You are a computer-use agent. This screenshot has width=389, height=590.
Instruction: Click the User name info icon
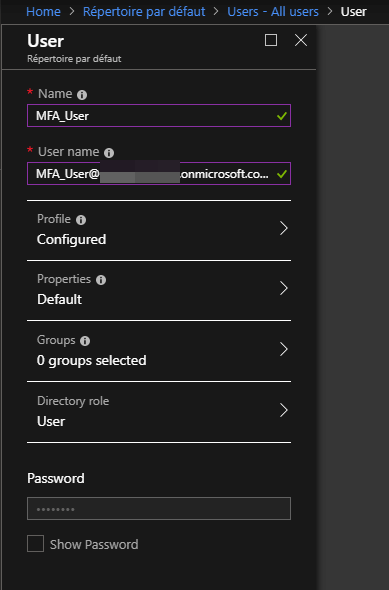[x=109, y=153]
